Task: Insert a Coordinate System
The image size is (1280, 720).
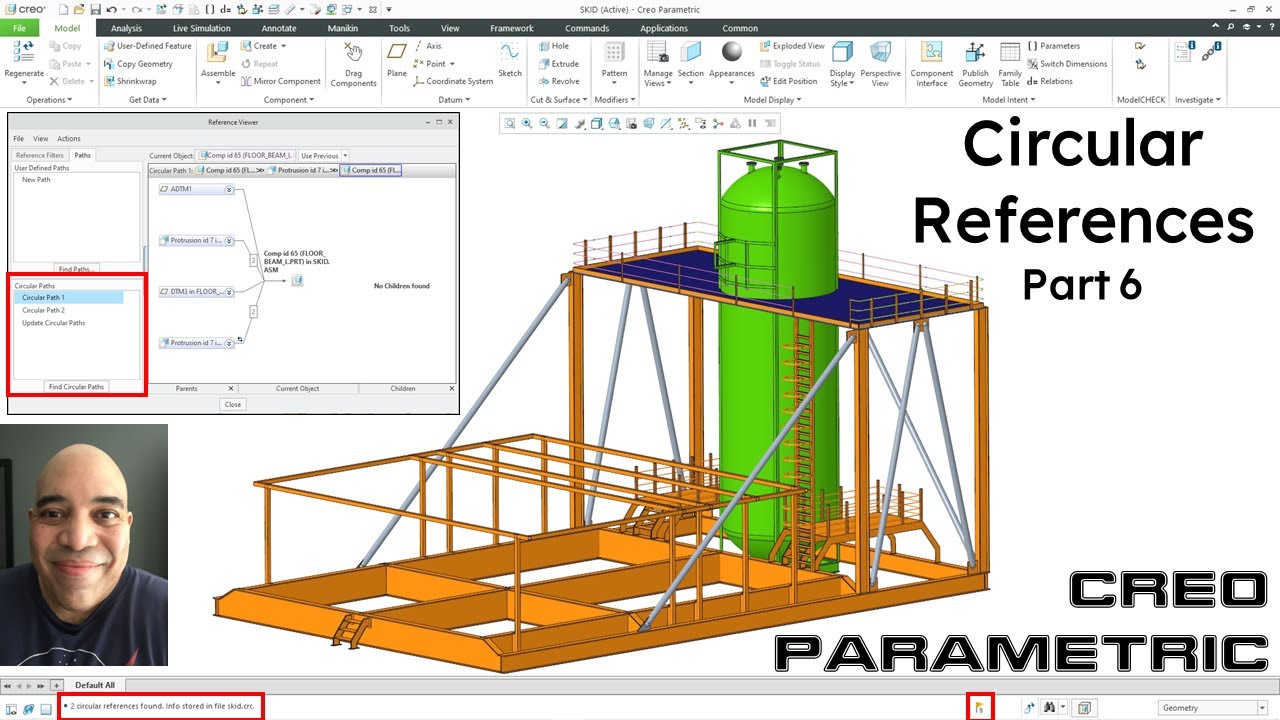Action: [453, 82]
